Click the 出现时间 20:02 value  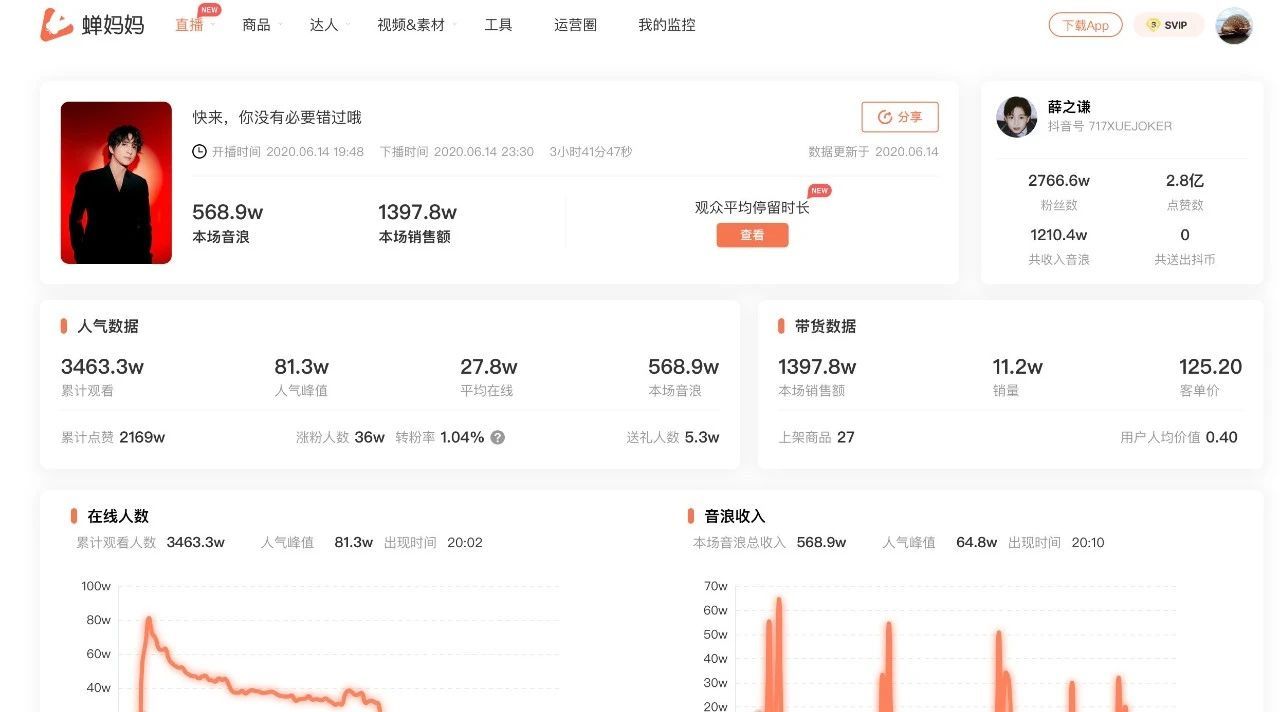465,543
